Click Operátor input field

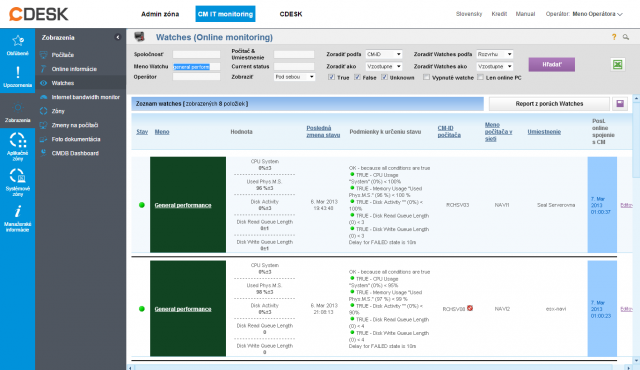pos(196,77)
